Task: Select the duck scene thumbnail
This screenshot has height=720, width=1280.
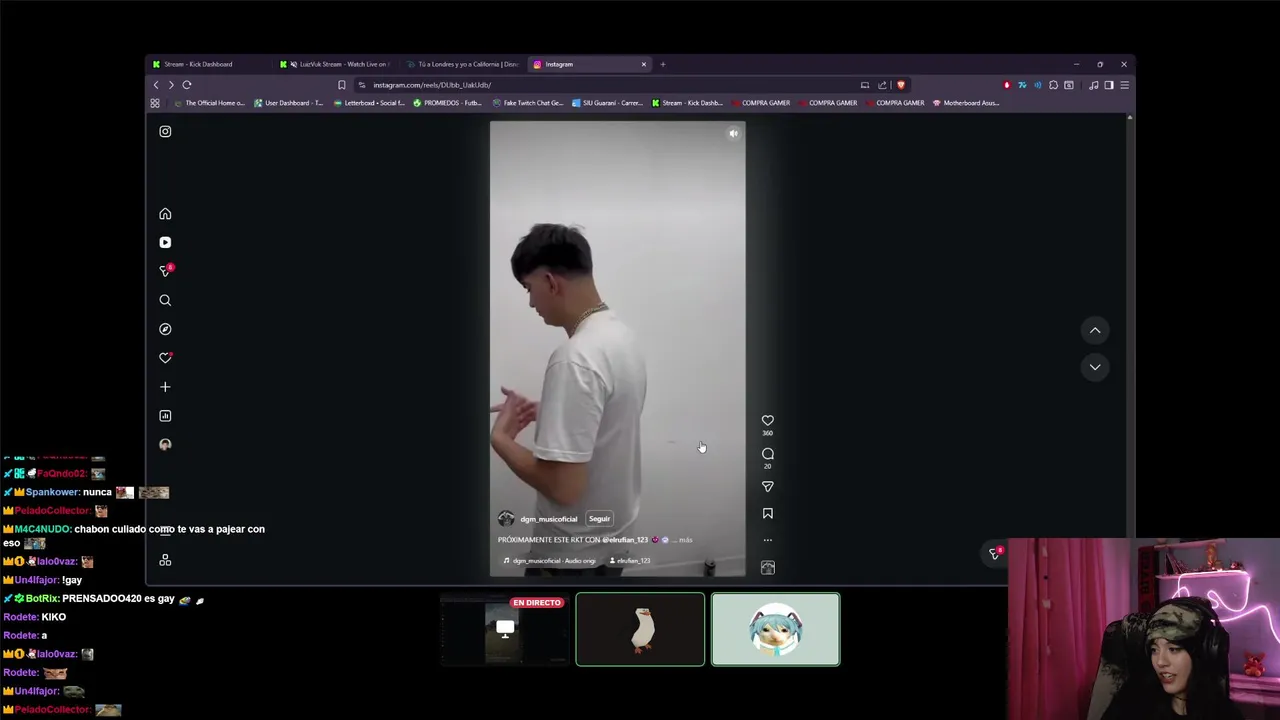Action: [640, 629]
